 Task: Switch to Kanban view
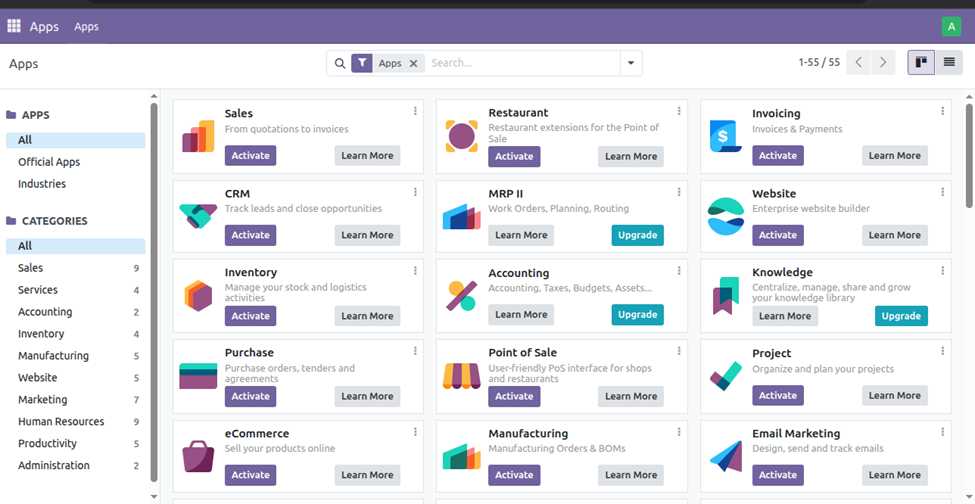921,63
